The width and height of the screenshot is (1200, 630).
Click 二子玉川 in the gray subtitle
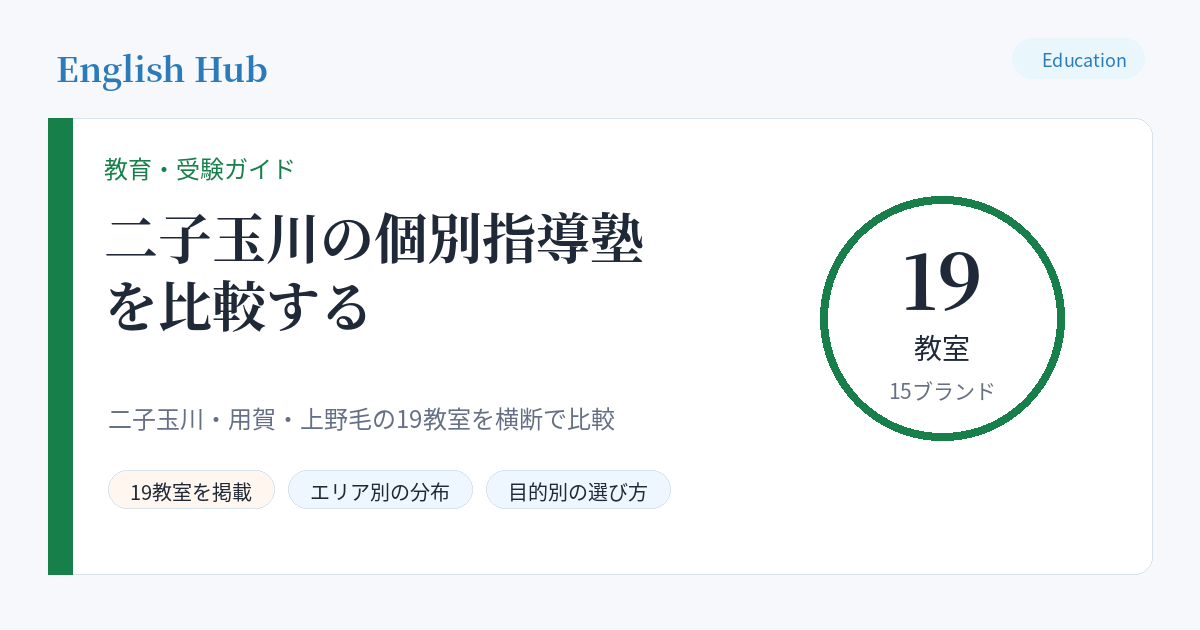(154, 419)
